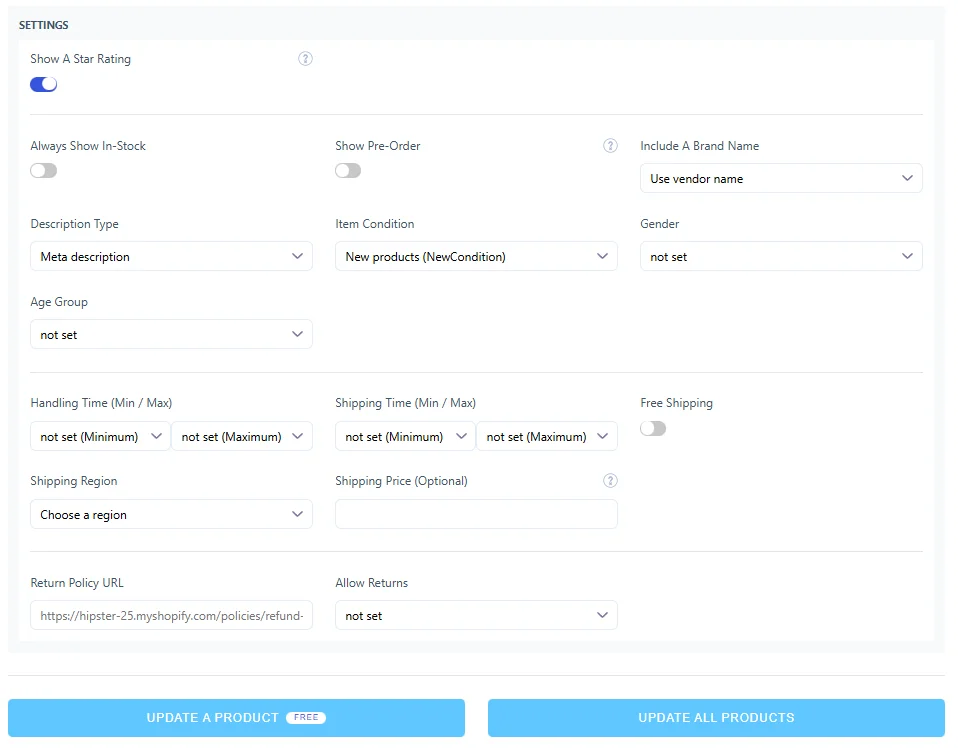Expand the Age Group dropdown
This screenshot has width=958, height=748.
170,334
